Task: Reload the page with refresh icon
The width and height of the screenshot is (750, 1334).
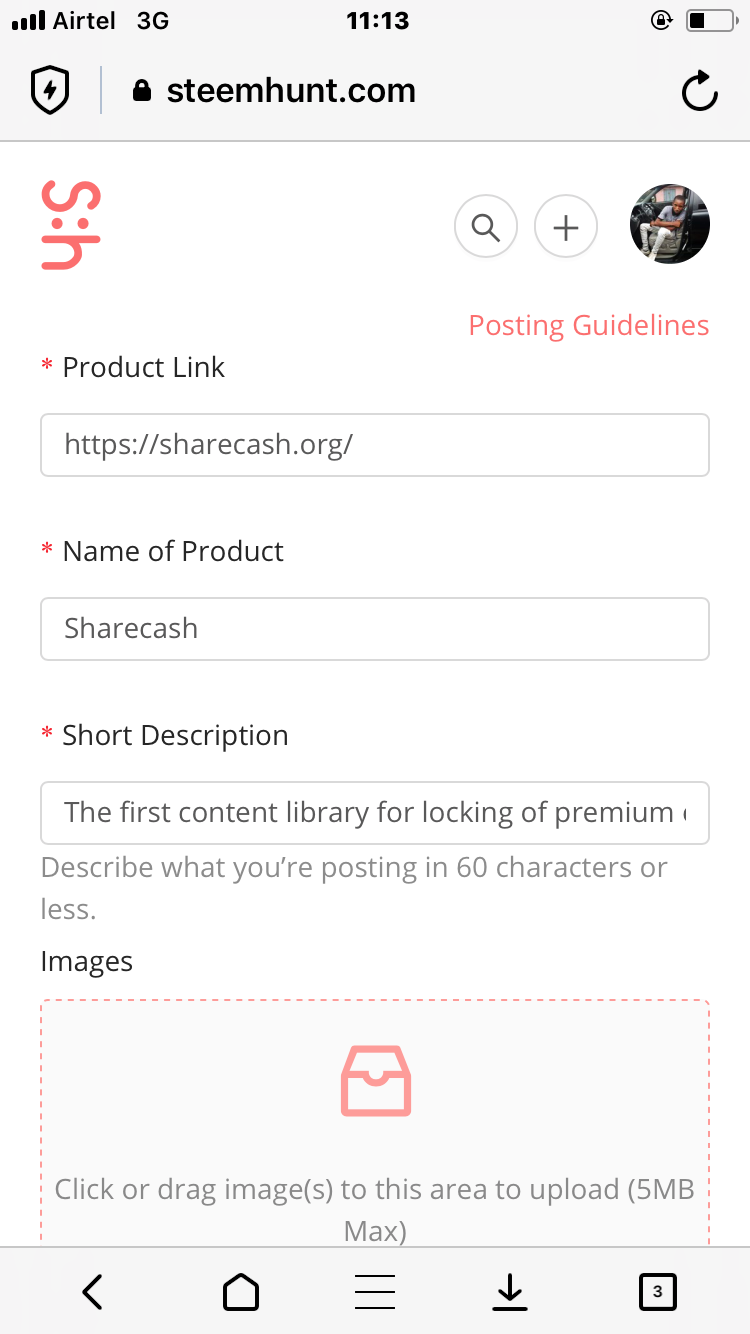Action: pos(699,92)
